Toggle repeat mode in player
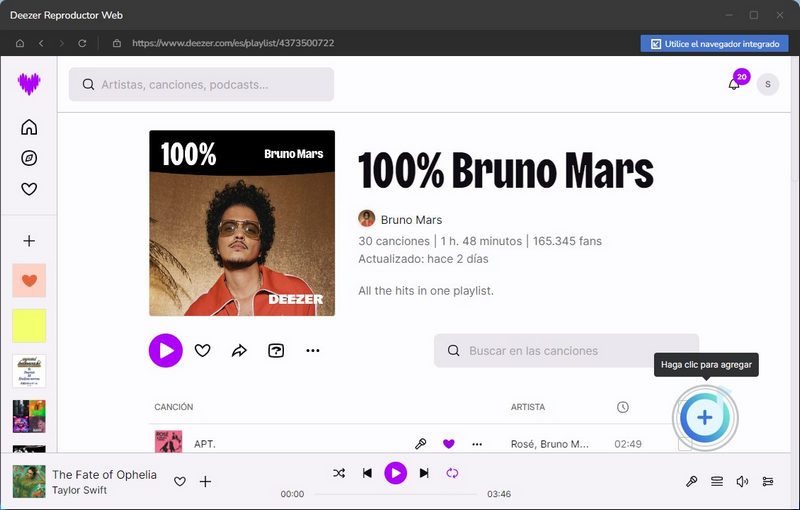The height and width of the screenshot is (510, 800). click(x=452, y=473)
